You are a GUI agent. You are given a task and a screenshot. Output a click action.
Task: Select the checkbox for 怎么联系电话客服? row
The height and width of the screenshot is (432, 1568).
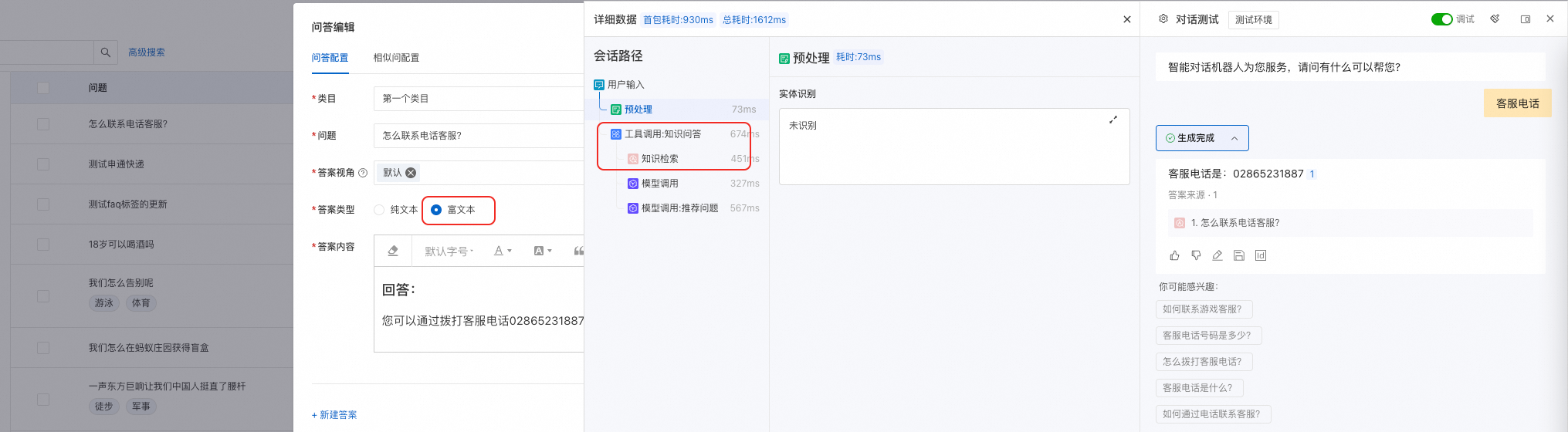point(43,124)
